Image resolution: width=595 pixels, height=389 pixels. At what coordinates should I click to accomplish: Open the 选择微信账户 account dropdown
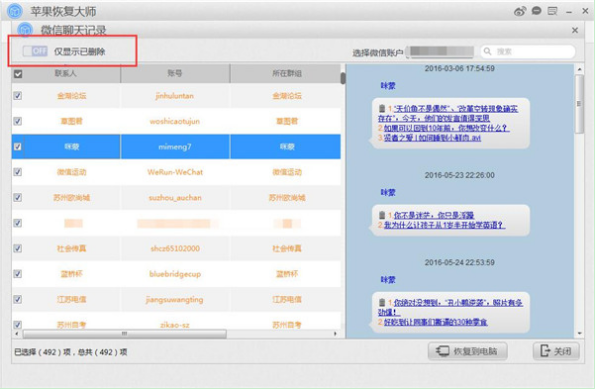[x=441, y=52]
